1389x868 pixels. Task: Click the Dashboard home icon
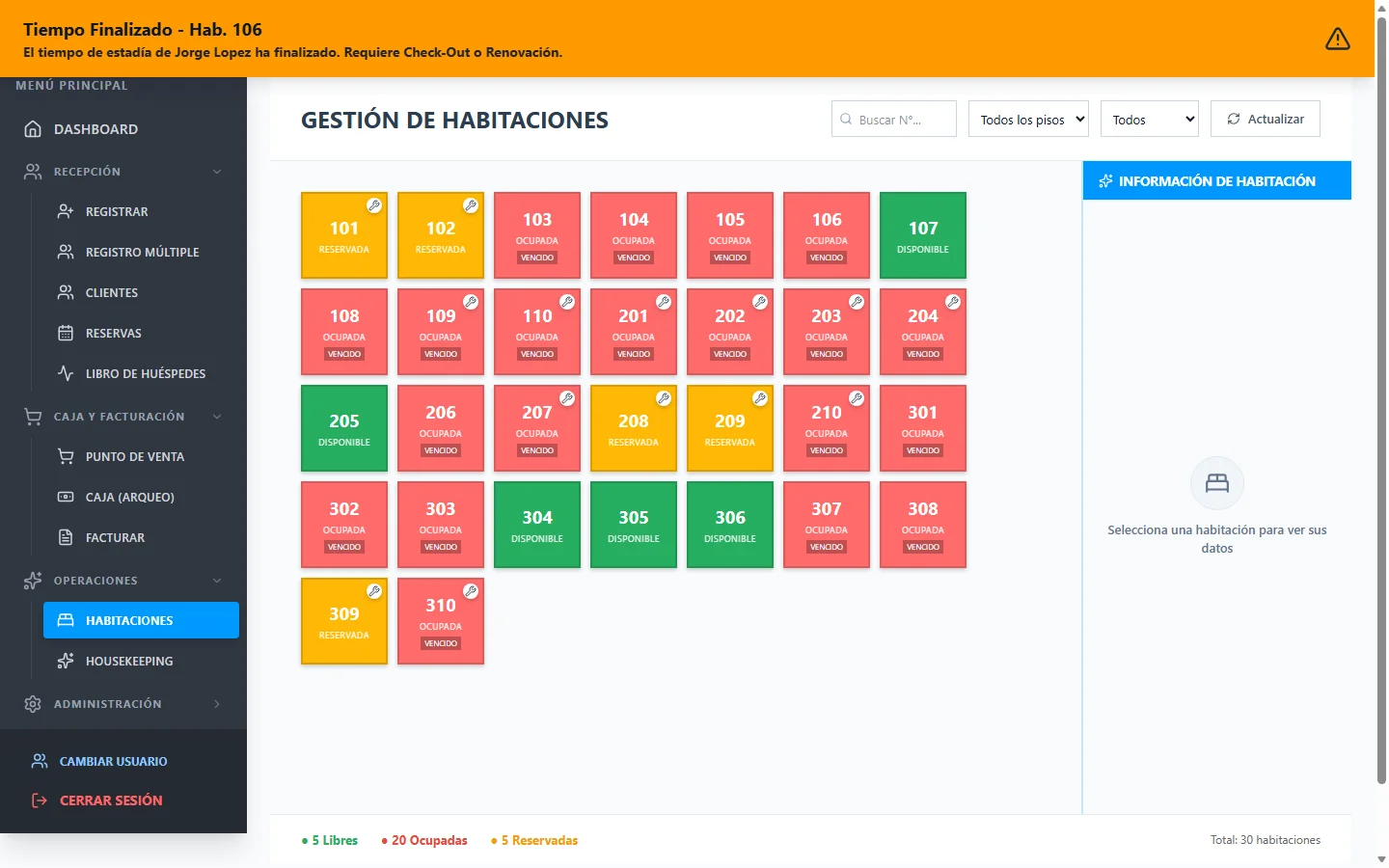click(x=33, y=129)
